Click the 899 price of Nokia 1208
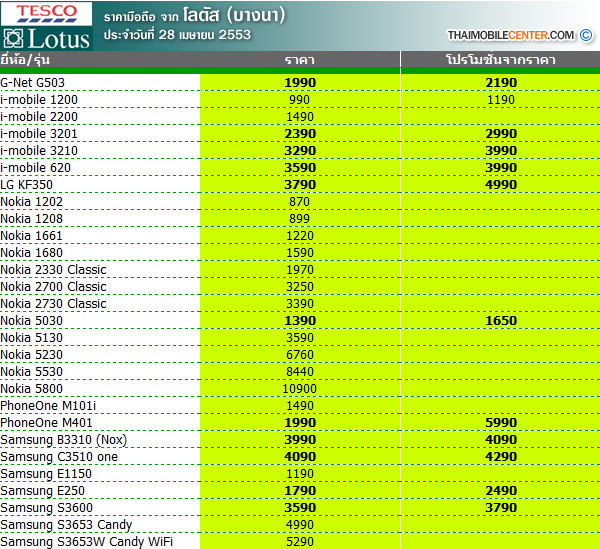The image size is (600, 549). tap(300, 219)
